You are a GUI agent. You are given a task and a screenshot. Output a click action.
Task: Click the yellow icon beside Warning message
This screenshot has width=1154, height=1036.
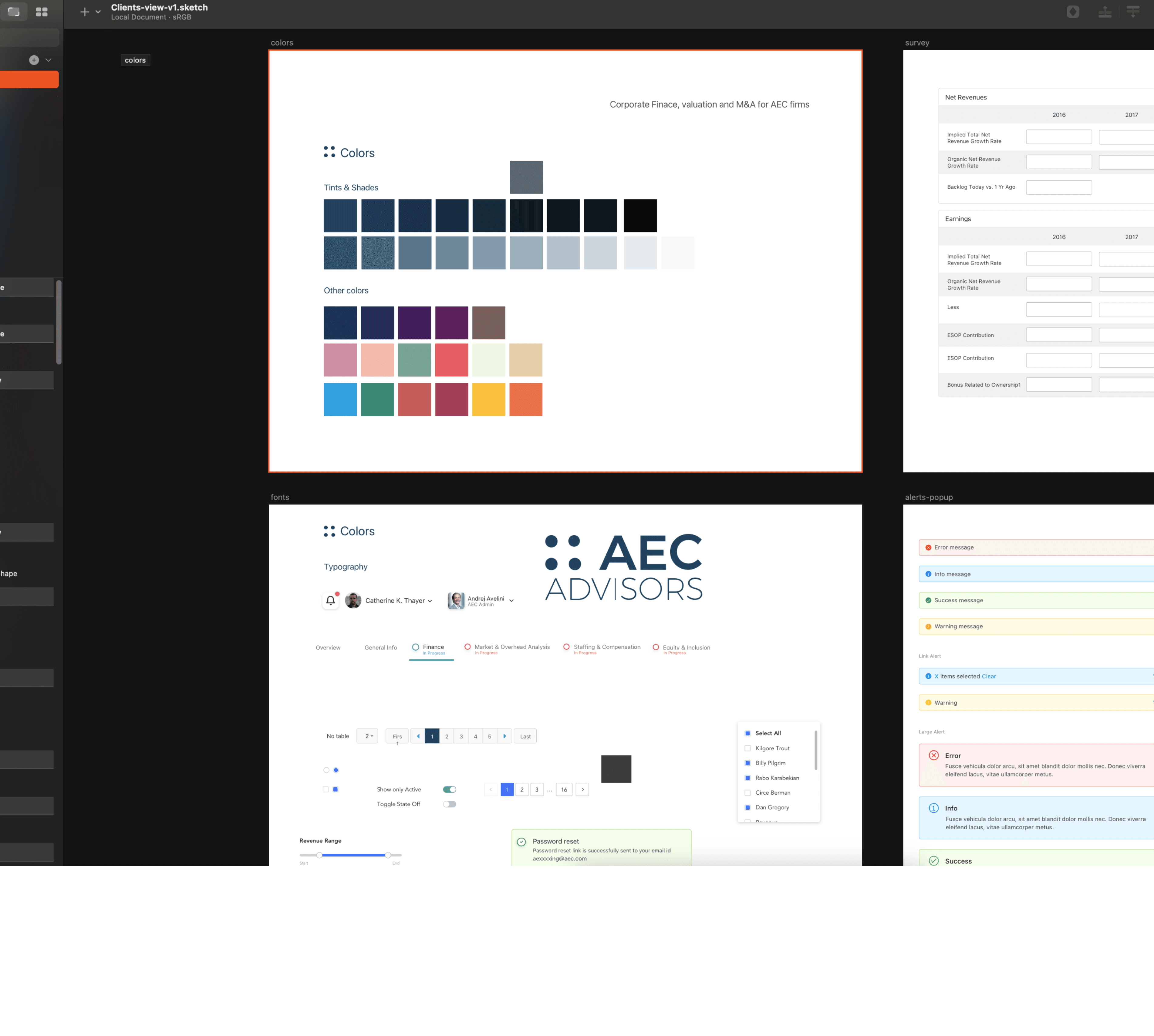tap(928, 627)
